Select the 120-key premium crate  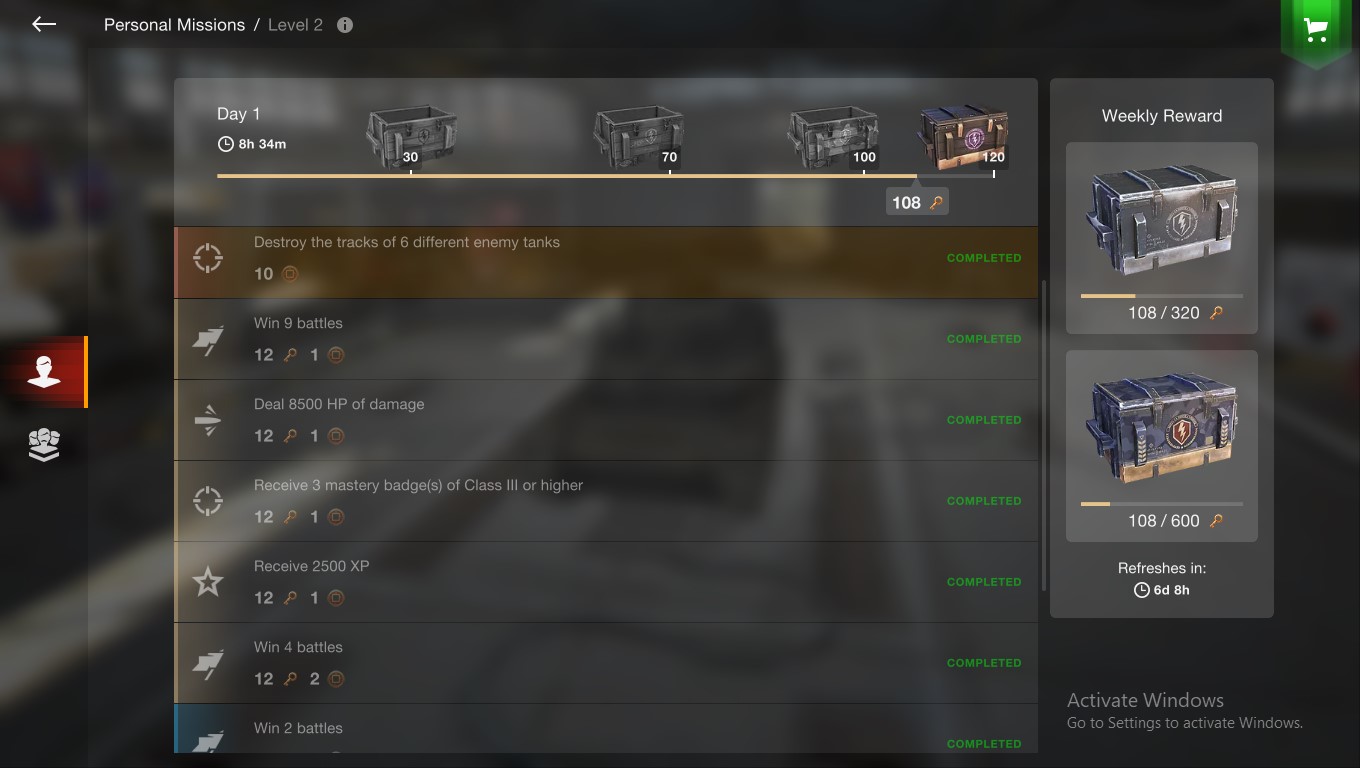click(962, 136)
